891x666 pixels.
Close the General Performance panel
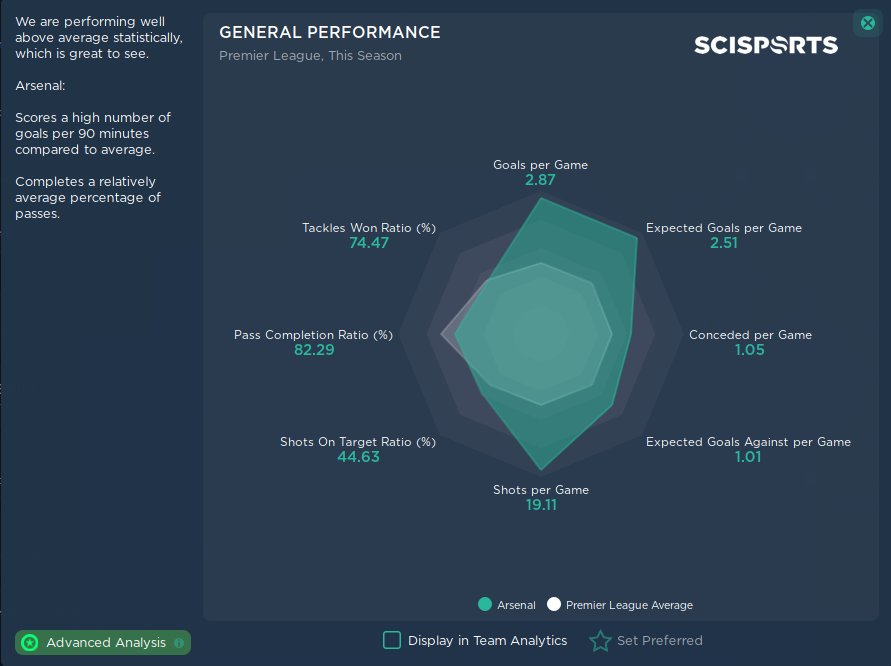[x=867, y=23]
